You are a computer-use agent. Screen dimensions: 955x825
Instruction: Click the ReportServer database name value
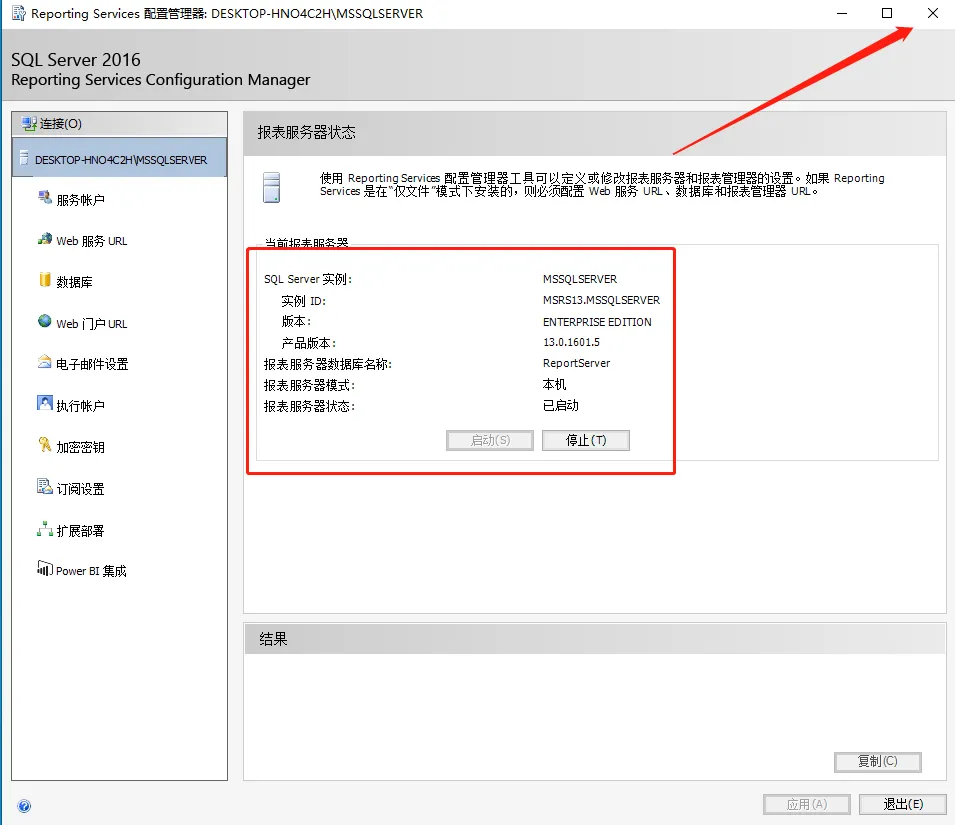tap(576, 363)
